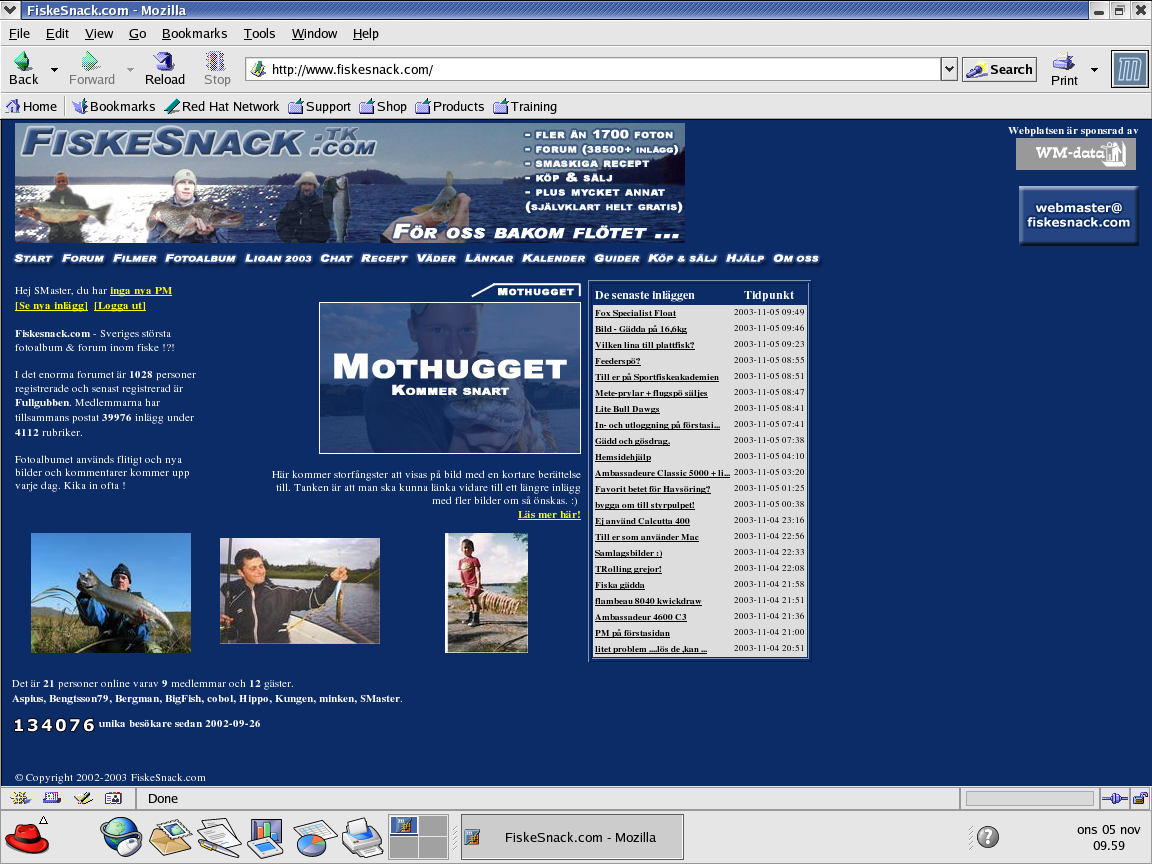Expand the Back button history dropdown
Viewport: 1152px width, 864px height.
click(54, 70)
